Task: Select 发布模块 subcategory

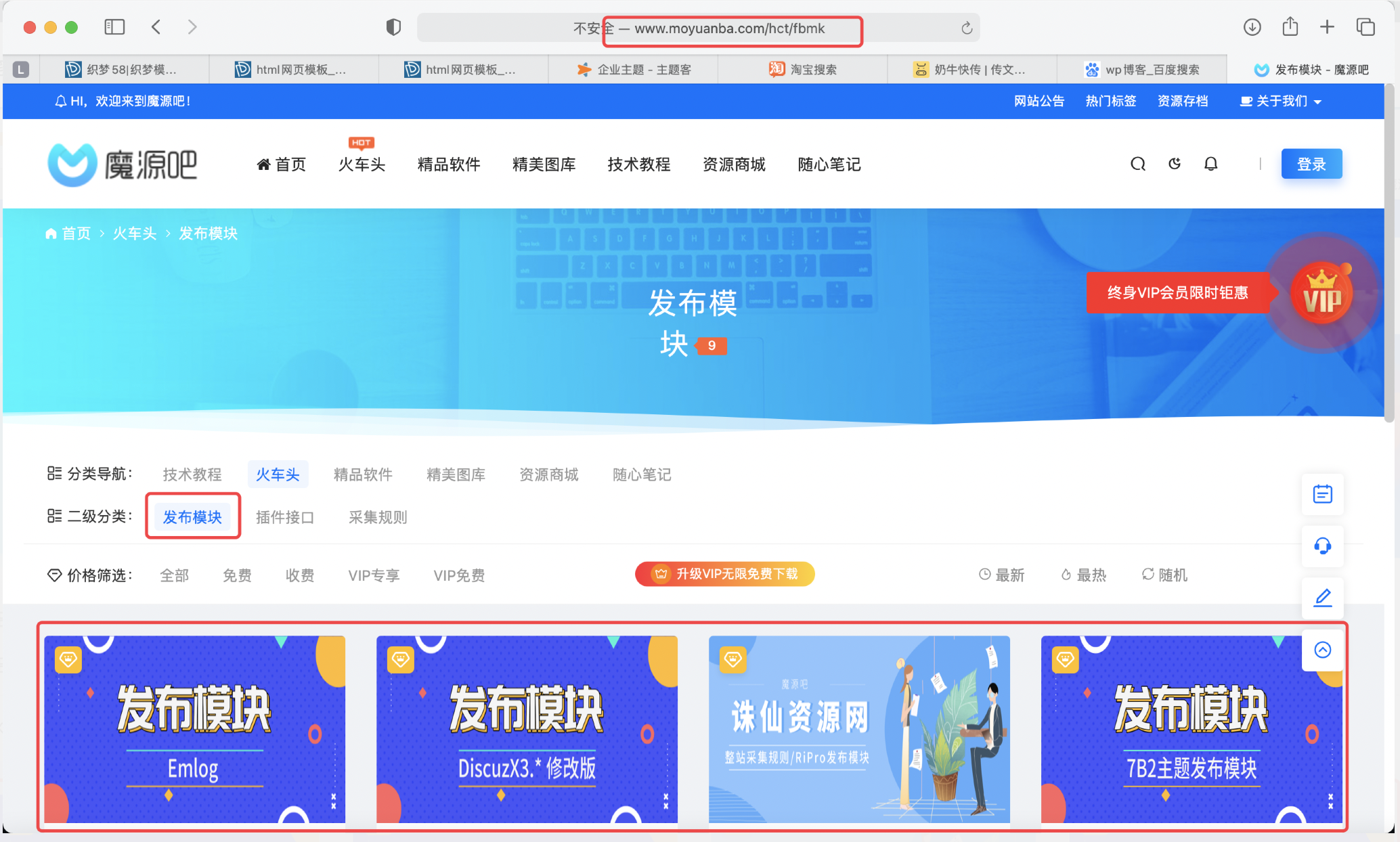Action: tap(192, 517)
